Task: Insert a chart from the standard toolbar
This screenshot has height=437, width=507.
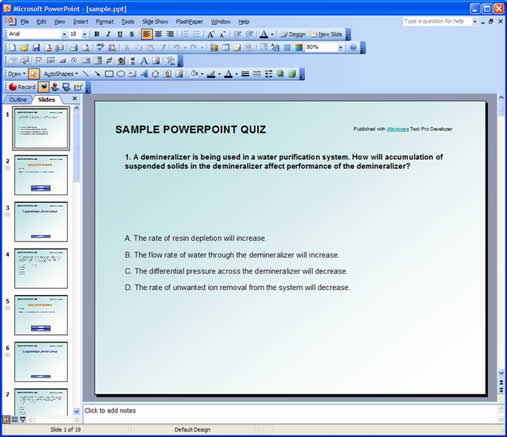Action: pyautogui.click(x=214, y=48)
